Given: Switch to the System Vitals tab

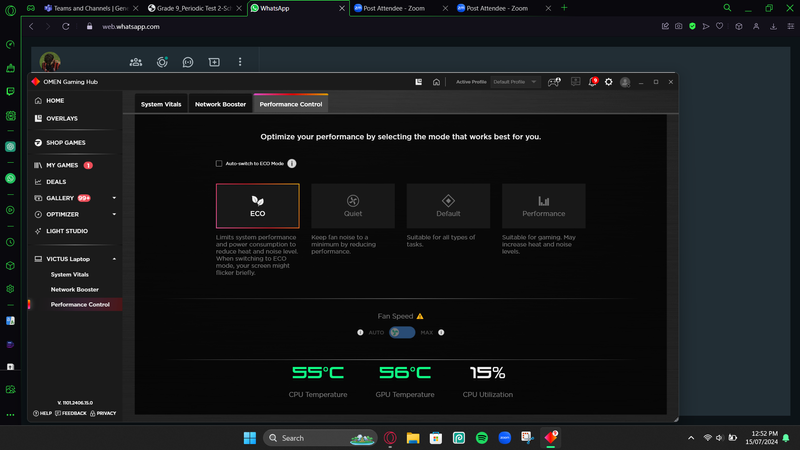Looking at the screenshot, I should point(161,104).
